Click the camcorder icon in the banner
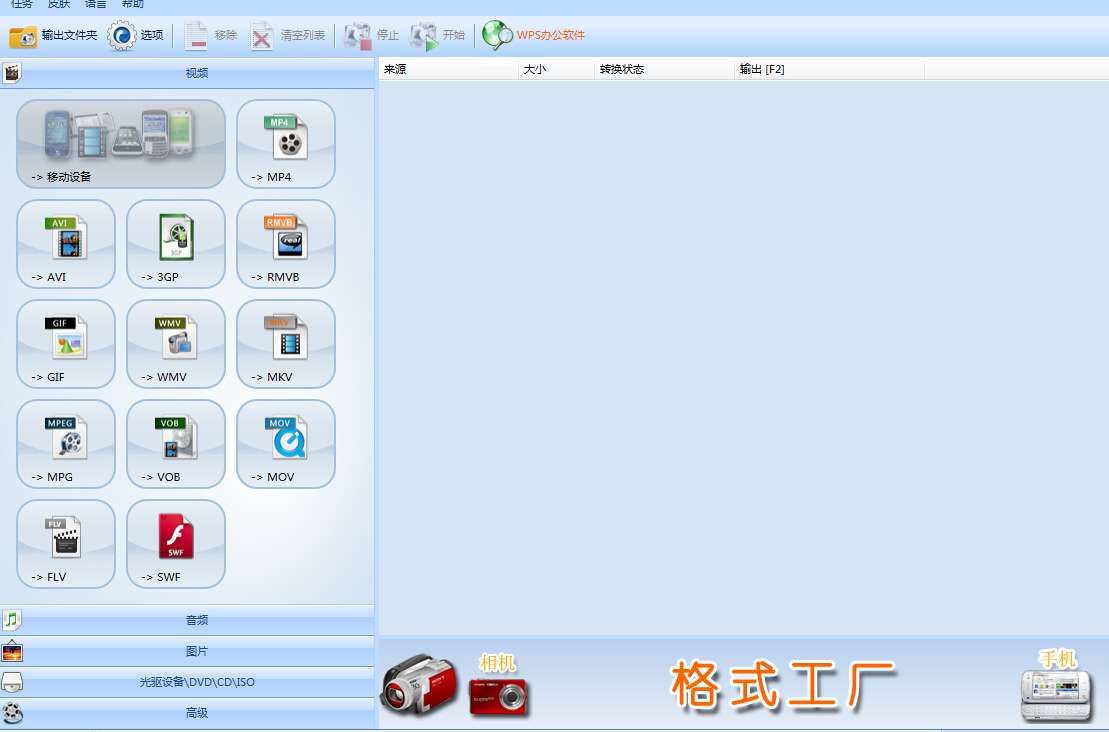The image size is (1109, 732). coord(419,684)
